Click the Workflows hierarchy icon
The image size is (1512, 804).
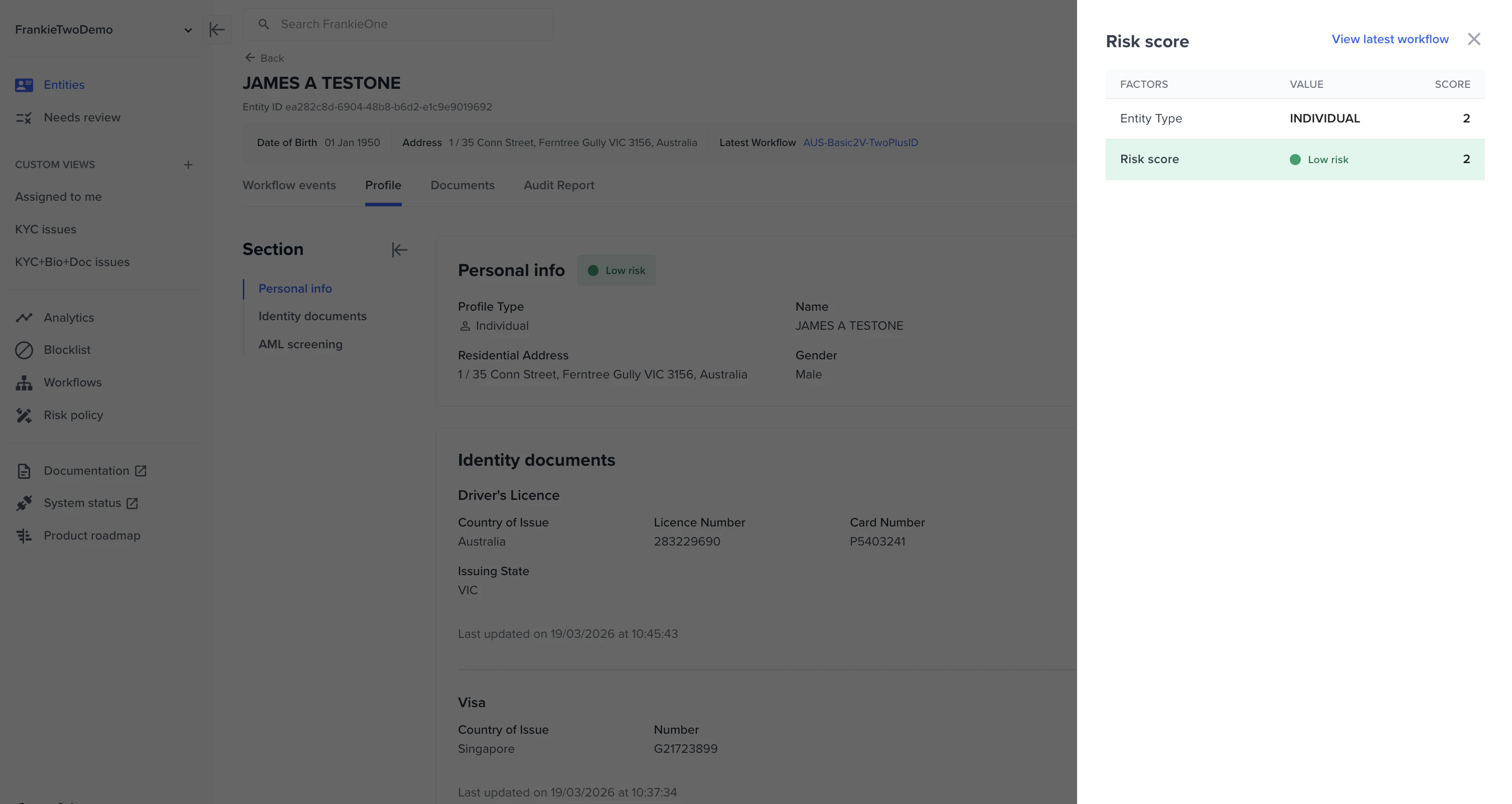24,383
